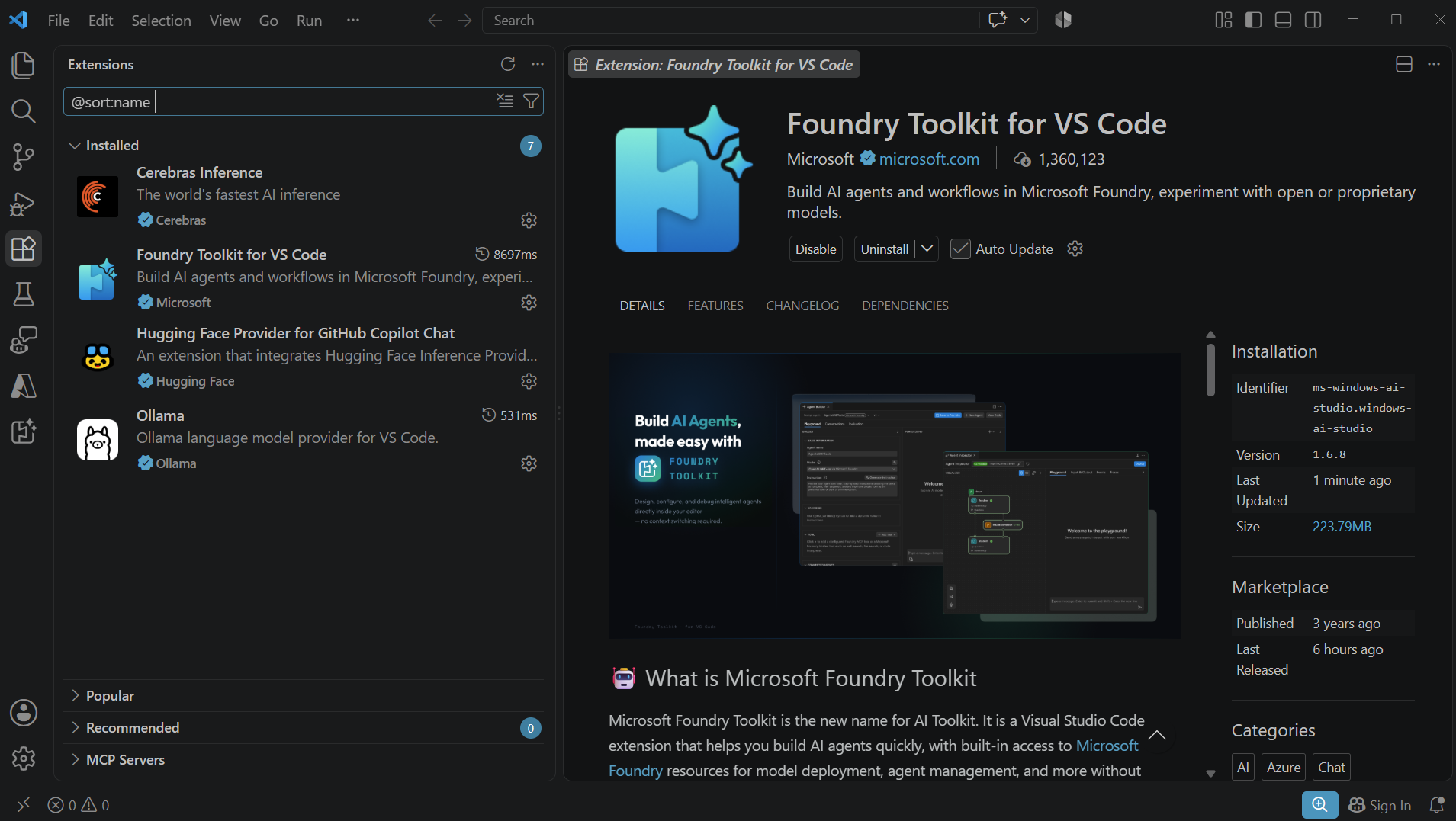This screenshot has width=1456, height=821.
Task: Open editor more actions menu
Action: click(x=1434, y=64)
